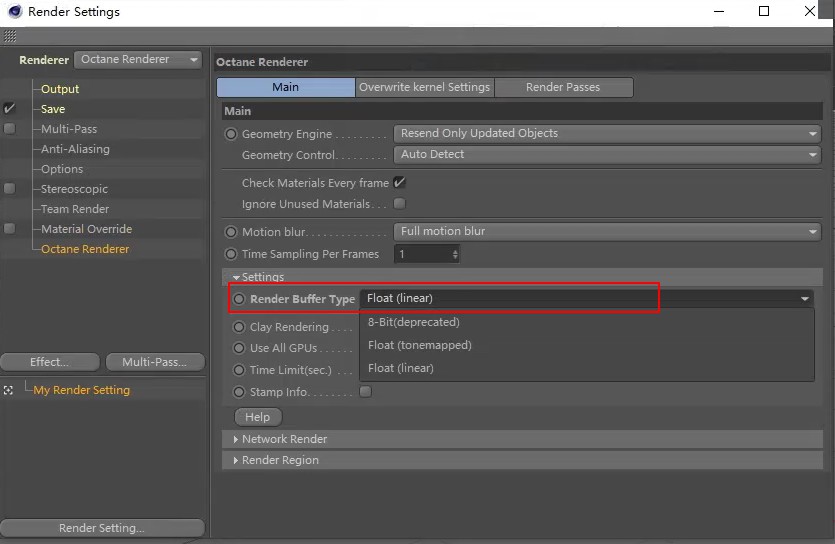Switch to Overwrite kernel Settings tab

tap(424, 87)
